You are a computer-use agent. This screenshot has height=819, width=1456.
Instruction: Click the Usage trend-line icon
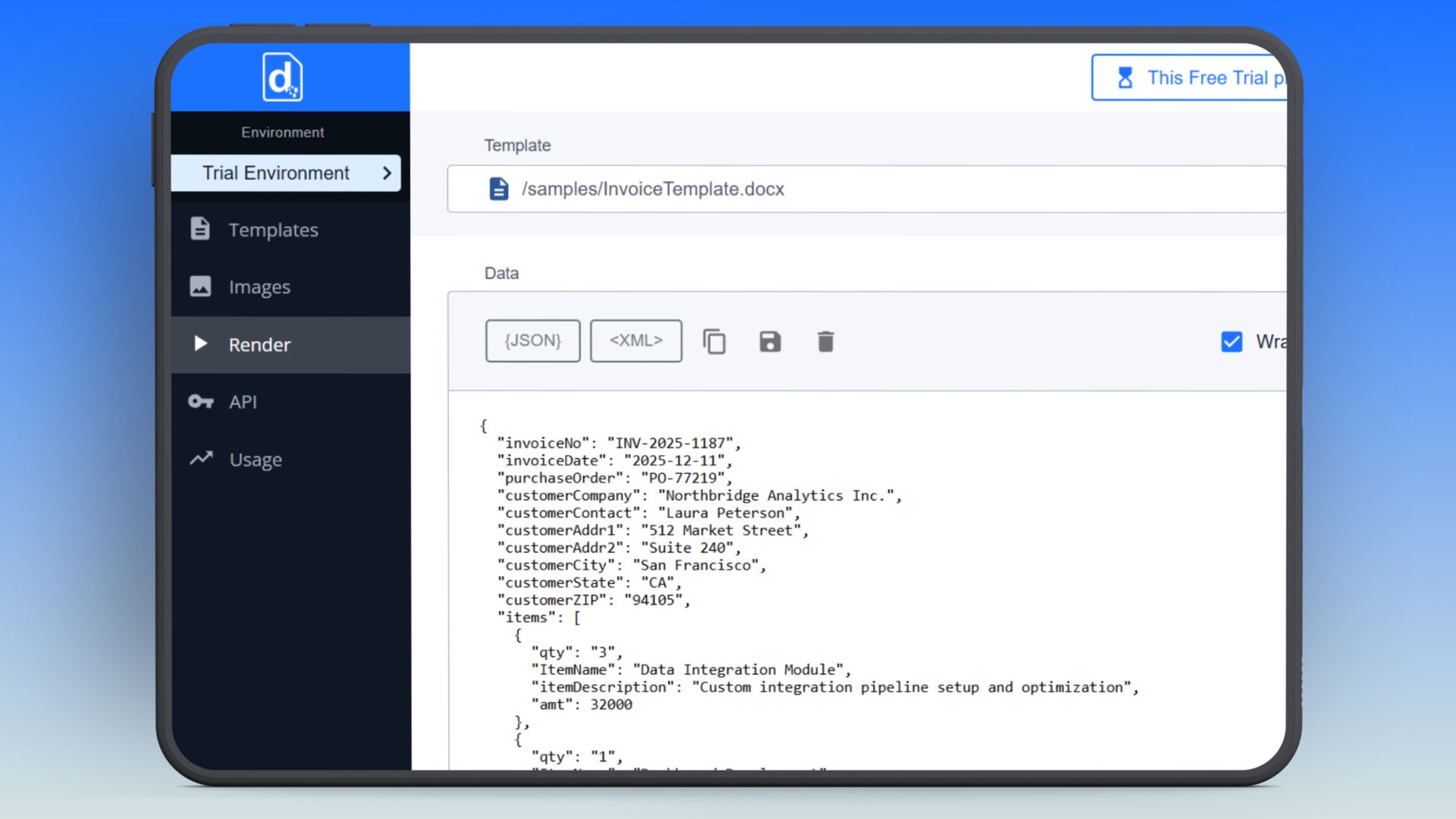point(200,458)
